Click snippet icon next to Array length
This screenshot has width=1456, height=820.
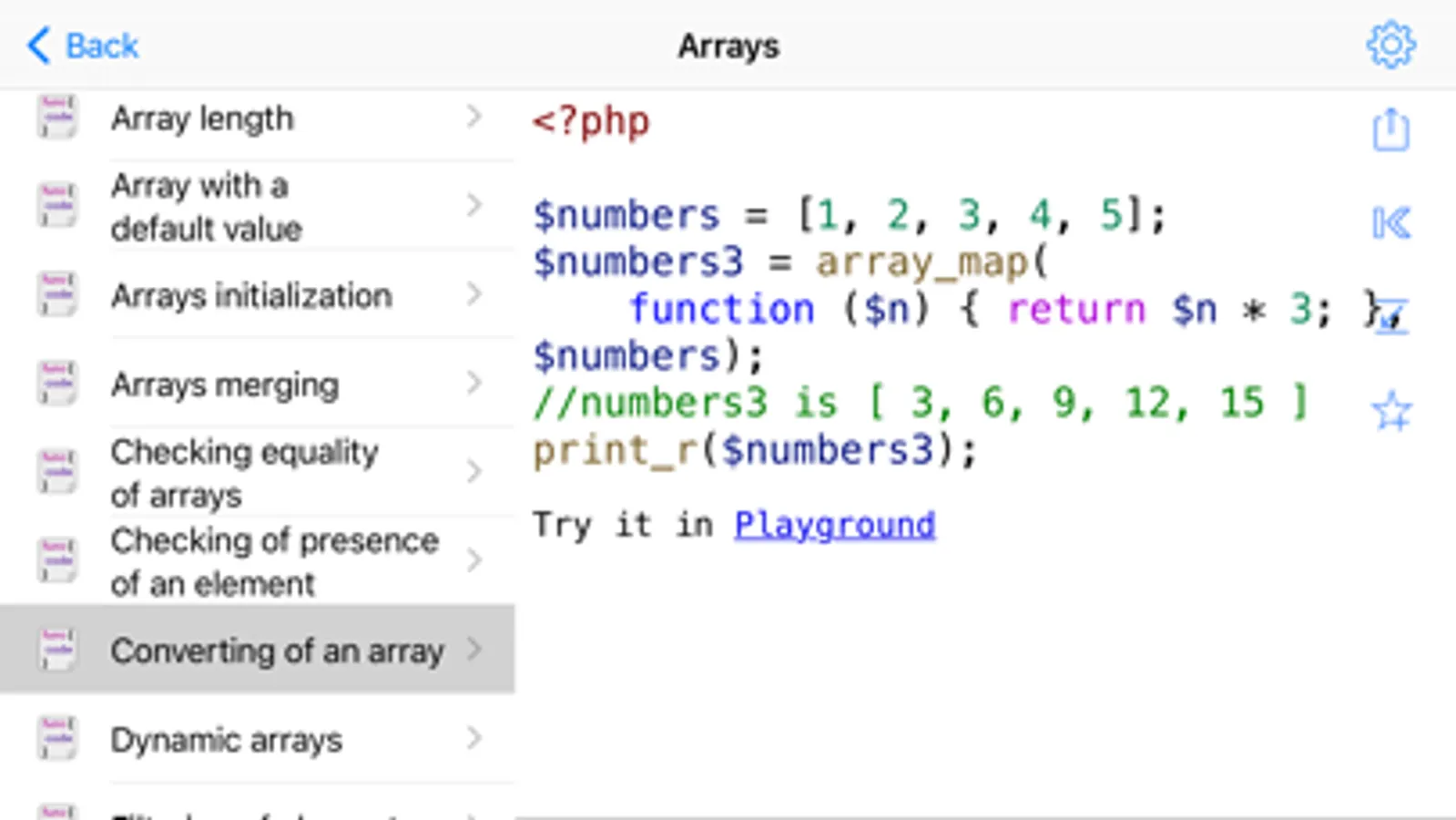click(56, 117)
